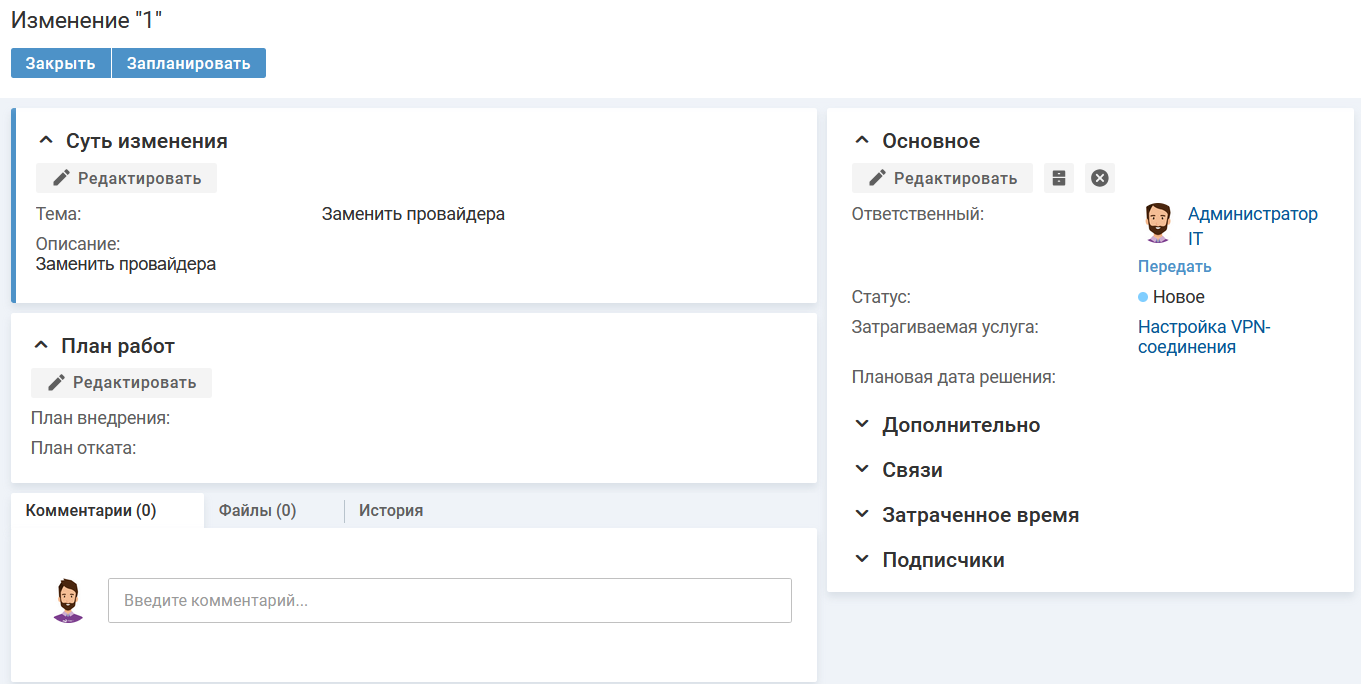This screenshot has width=1361, height=684.
Task: Open the Настройка VPN-соединения service link
Action: tap(1203, 337)
